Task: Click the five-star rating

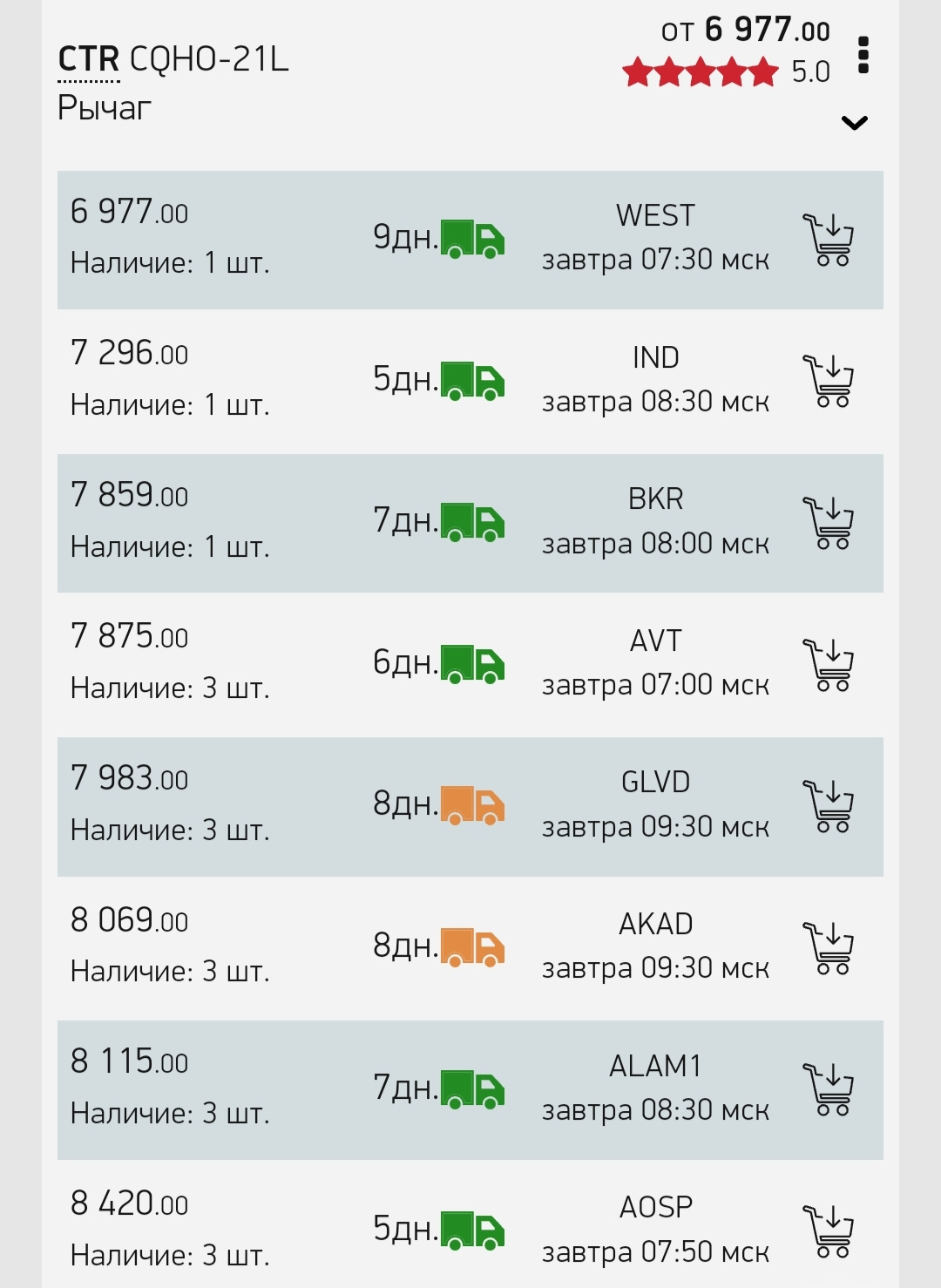Action: (700, 72)
